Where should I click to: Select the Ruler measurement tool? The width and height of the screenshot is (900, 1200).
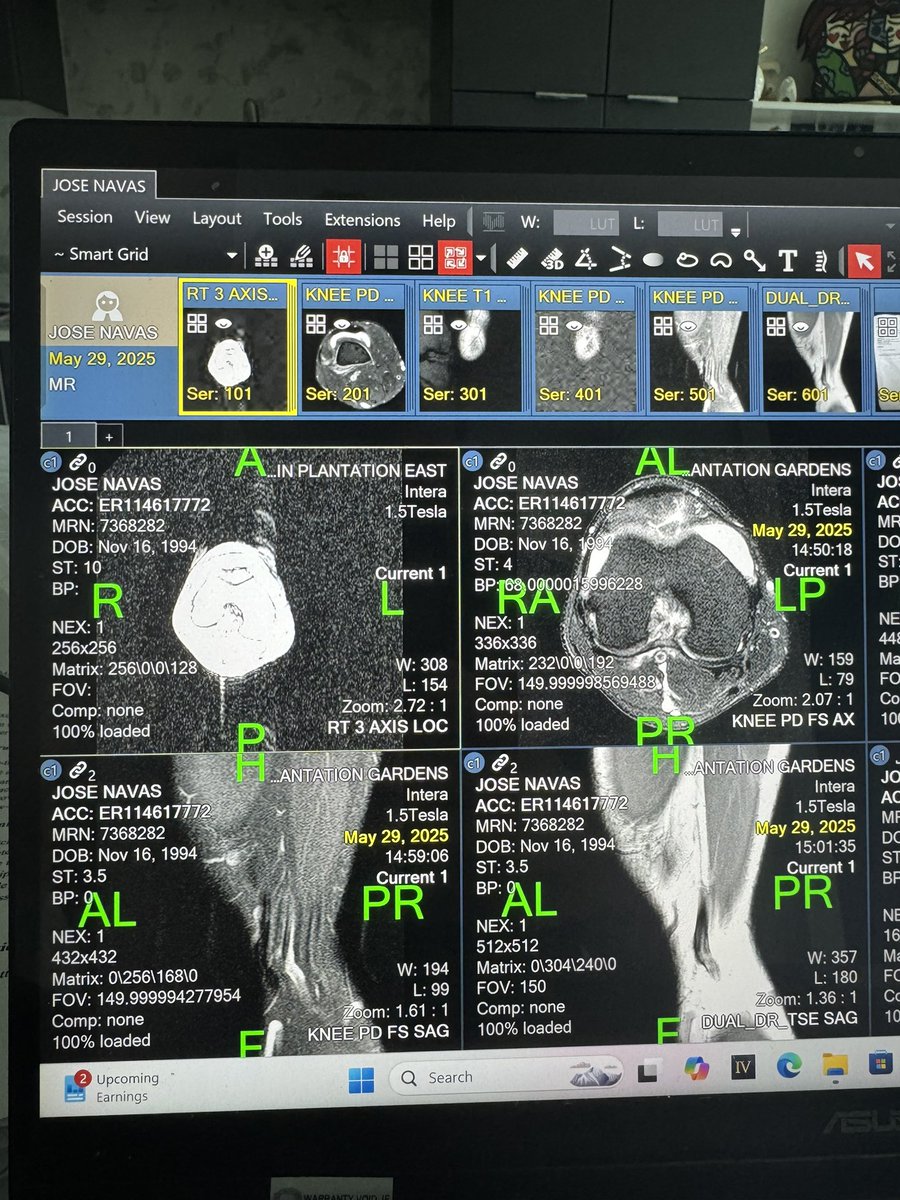pos(517,259)
